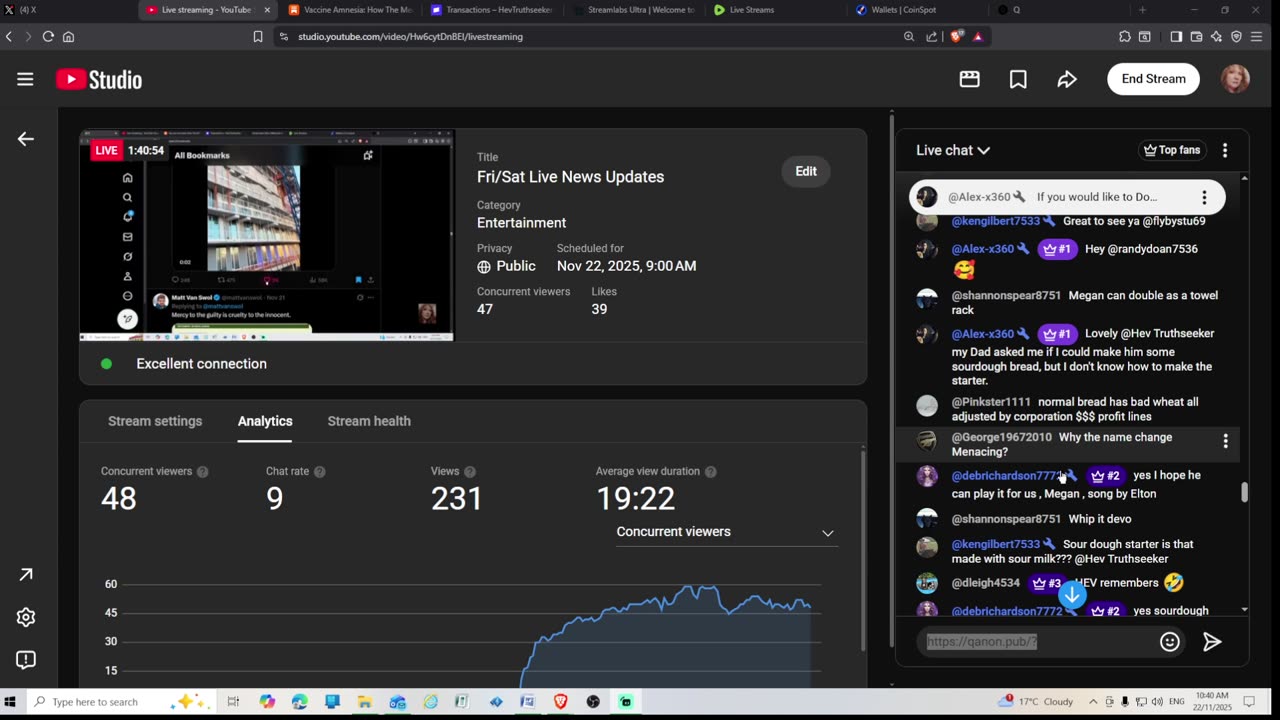Open pinned message options menu
This screenshot has height=720, width=1280.
(x=1204, y=197)
